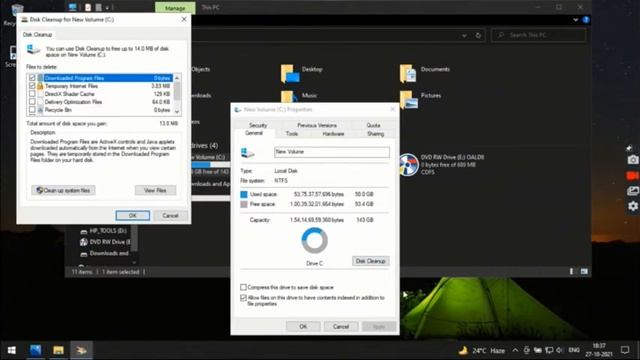The height and width of the screenshot is (360, 640).
Task: Select DVD RW Drive in navigation pane
Action: point(105,242)
